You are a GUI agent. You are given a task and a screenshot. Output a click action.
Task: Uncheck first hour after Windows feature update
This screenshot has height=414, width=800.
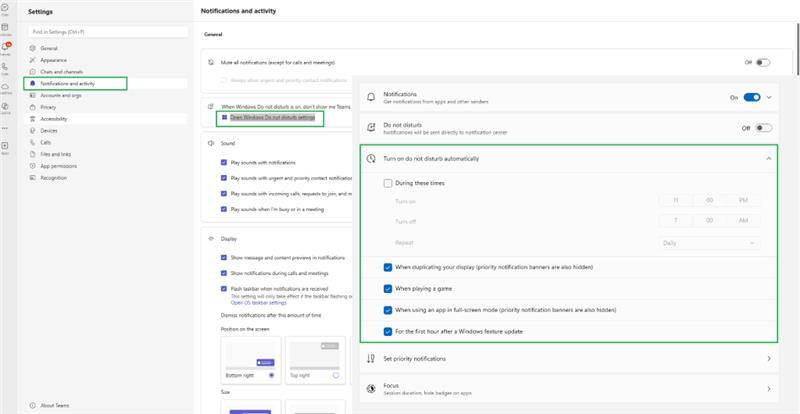pyautogui.click(x=388, y=331)
